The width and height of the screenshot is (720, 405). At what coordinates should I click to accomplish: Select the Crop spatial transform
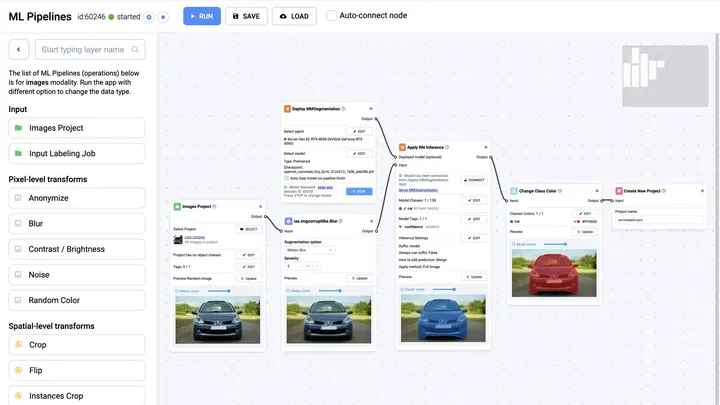click(77, 345)
